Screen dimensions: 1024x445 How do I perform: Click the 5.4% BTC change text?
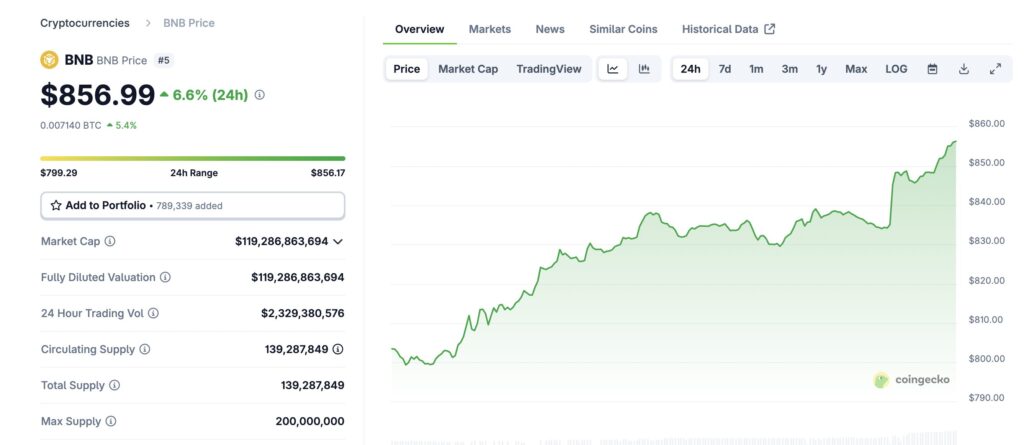pyautogui.click(x=126, y=125)
